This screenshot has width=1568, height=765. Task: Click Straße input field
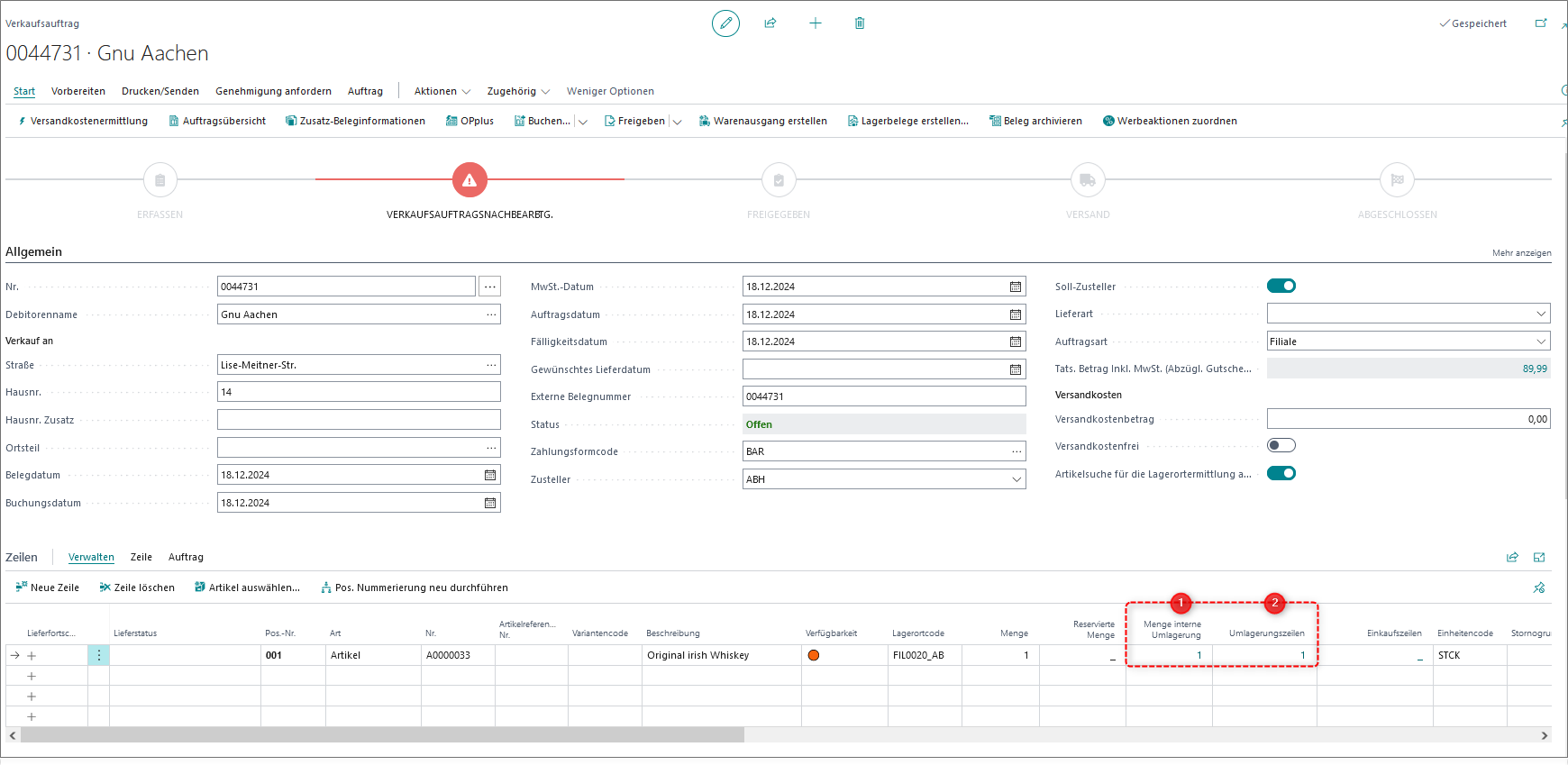click(359, 365)
